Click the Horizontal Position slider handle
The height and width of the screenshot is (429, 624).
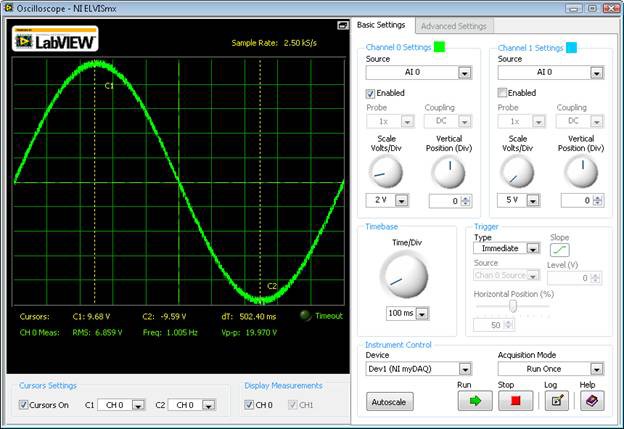(x=513, y=306)
